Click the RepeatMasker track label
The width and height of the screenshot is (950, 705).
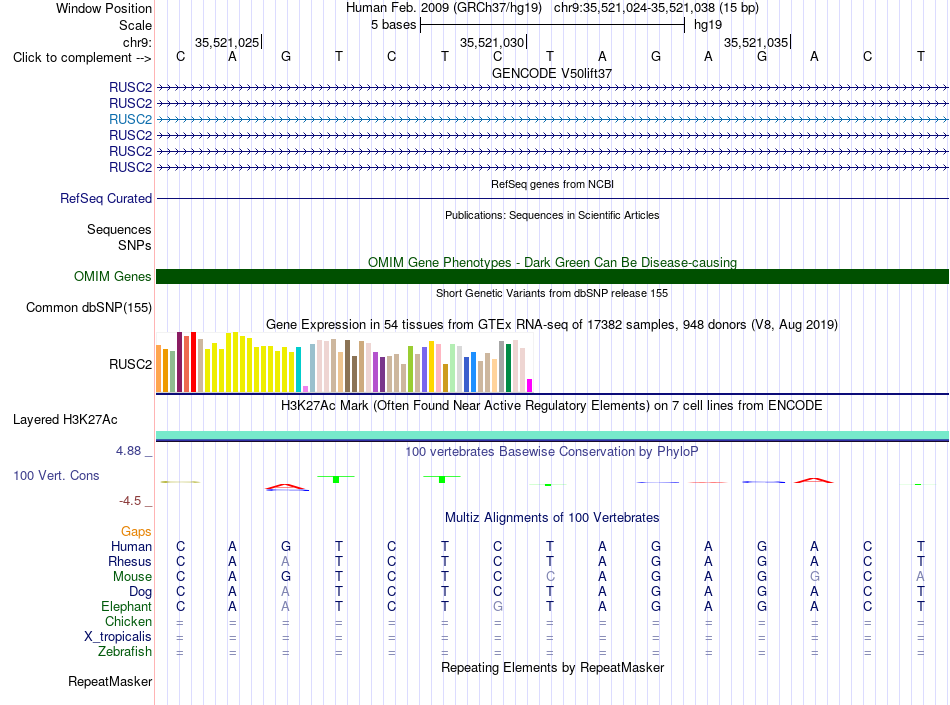click(x=110, y=682)
